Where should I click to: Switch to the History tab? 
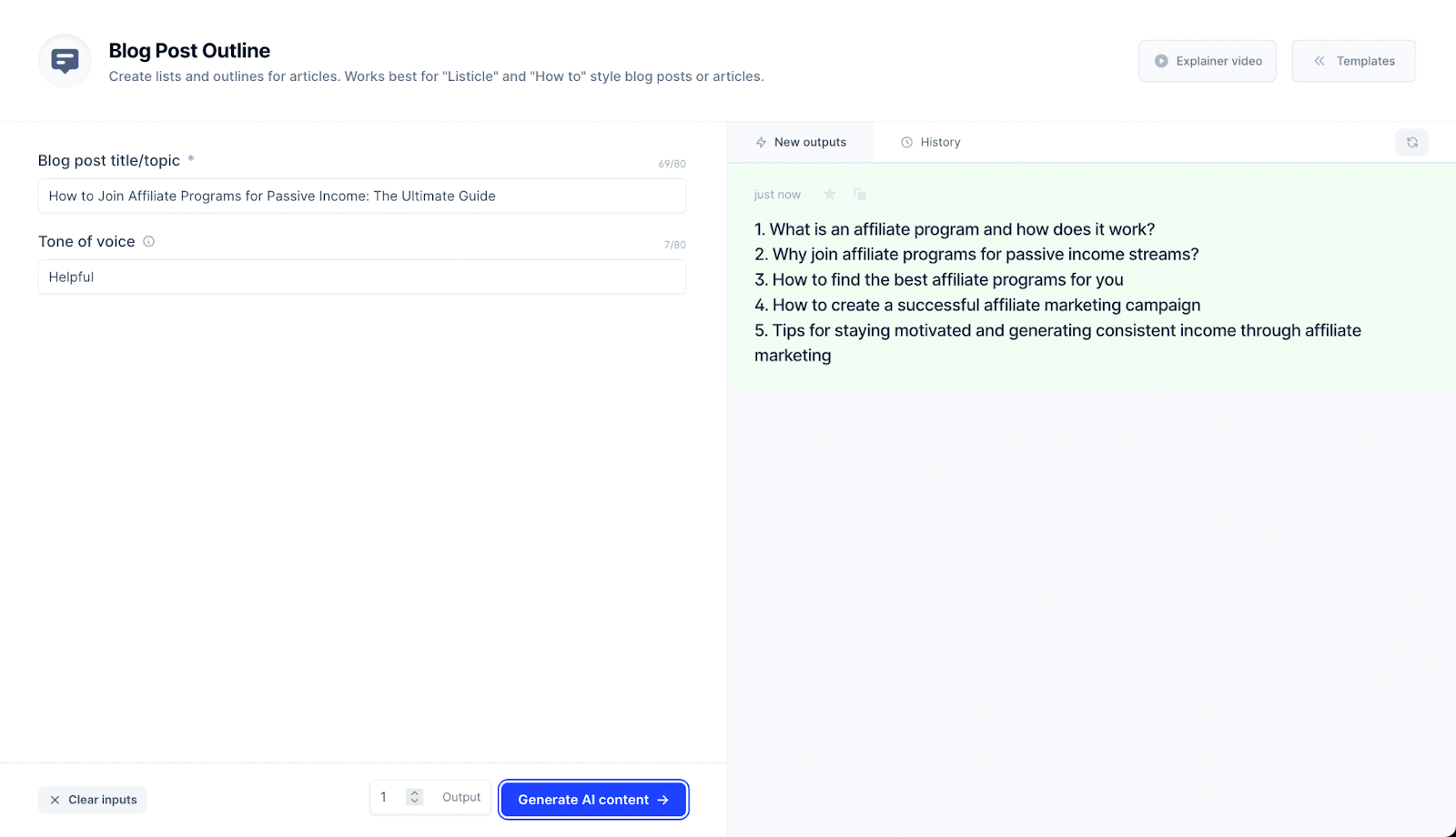pos(930,142)
